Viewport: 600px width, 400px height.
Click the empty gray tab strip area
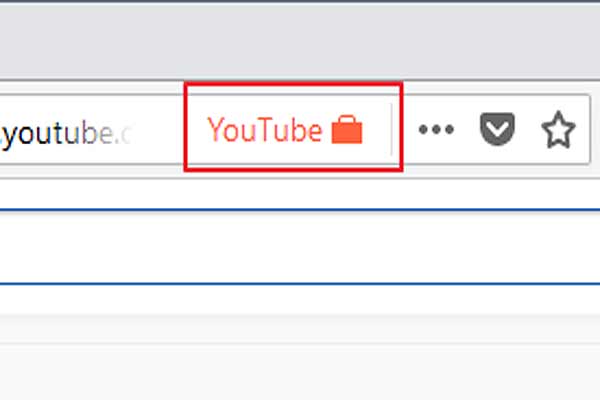tap(300, 41)
